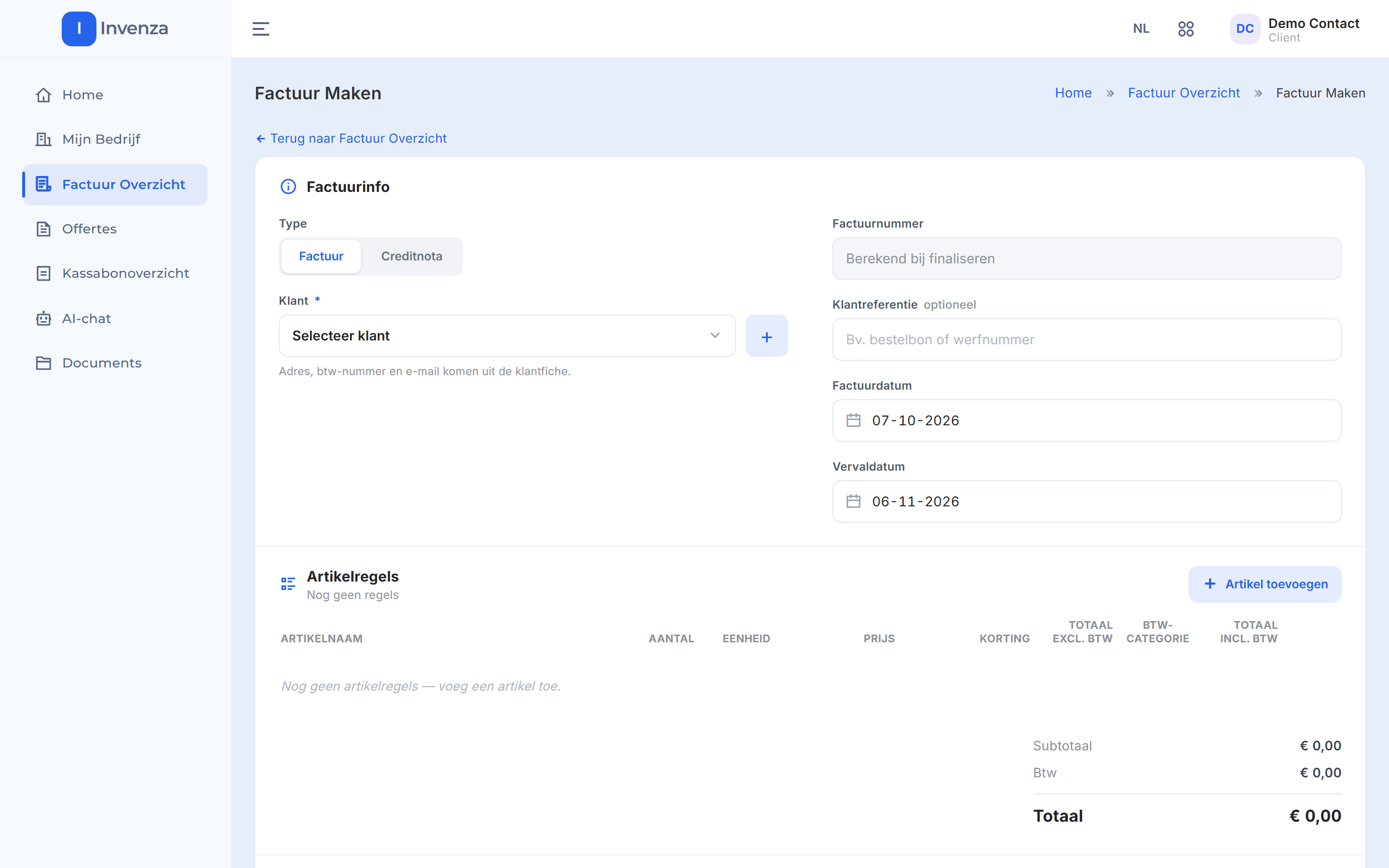Click Artikel toevoegen button

[1265, 584]
